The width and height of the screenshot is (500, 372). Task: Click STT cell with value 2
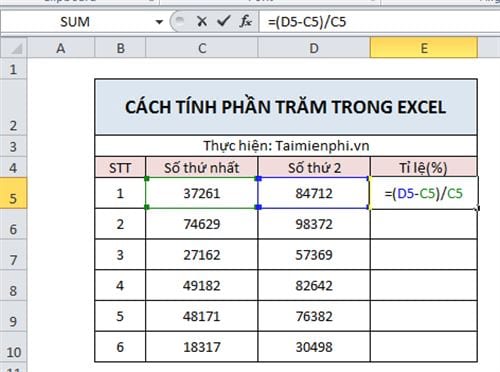(x=120, y=224)
